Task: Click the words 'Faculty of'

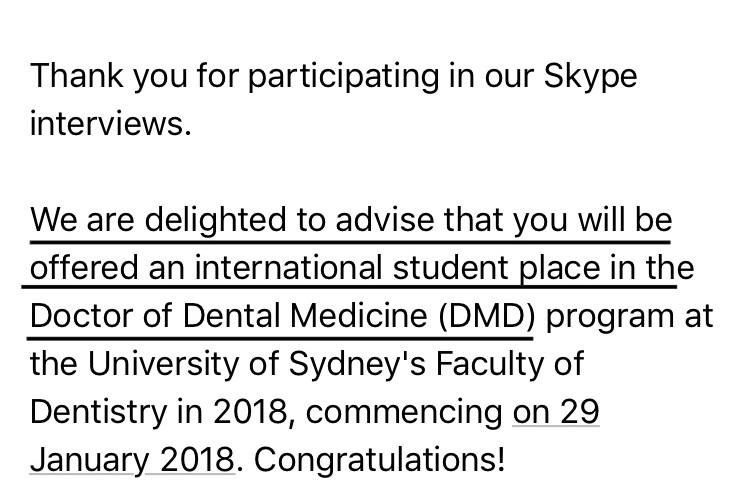Action: tap(509, 364)
